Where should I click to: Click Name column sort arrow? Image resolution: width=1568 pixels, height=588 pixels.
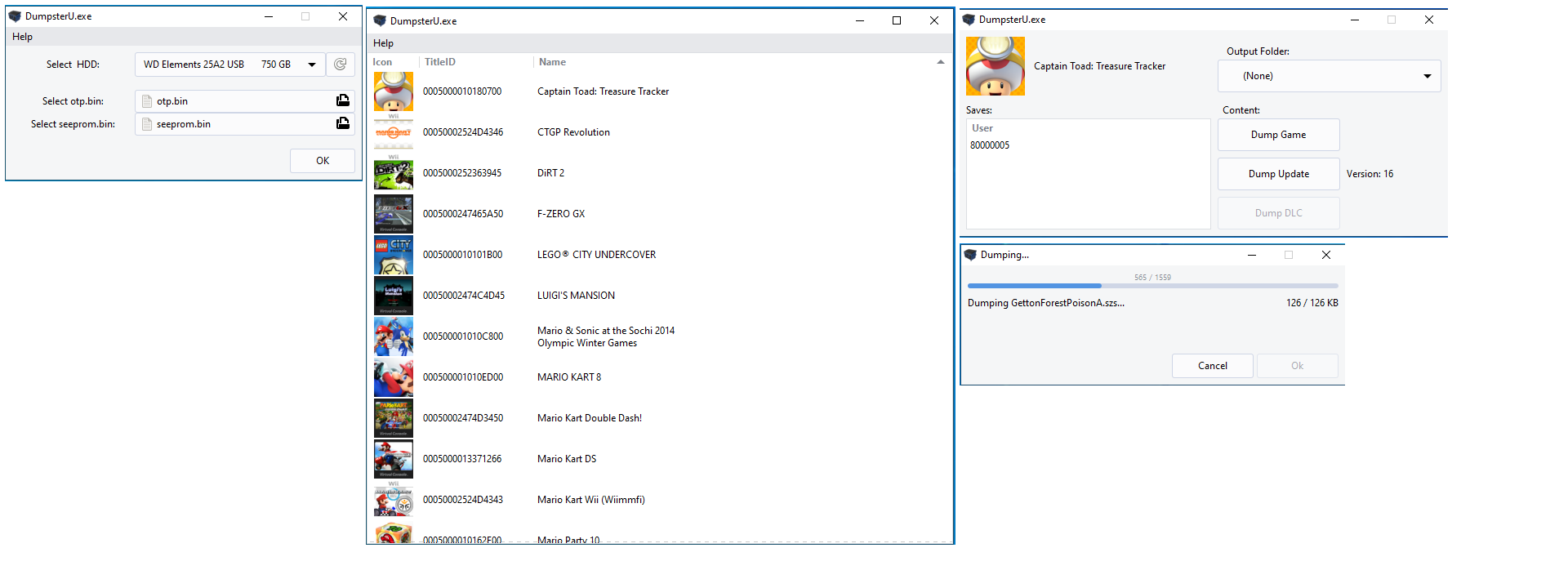point(941,62)
